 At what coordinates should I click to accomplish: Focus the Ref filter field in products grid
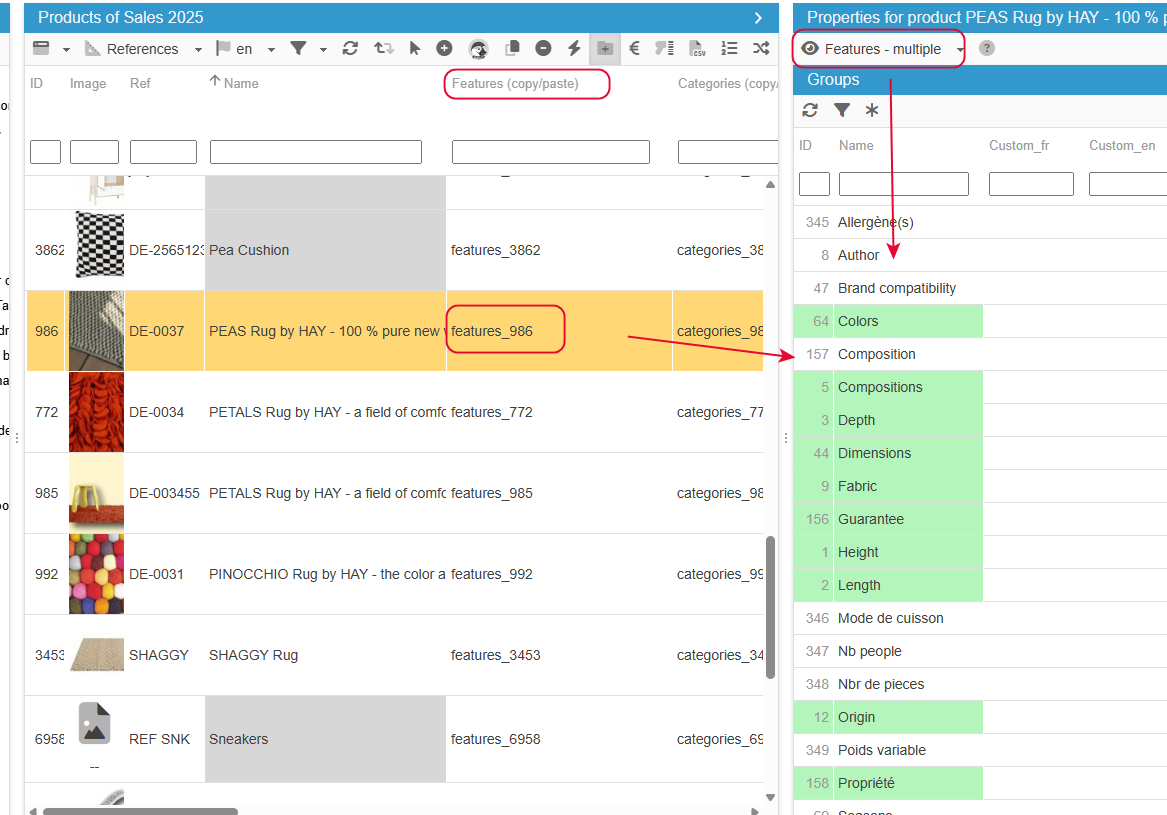(163, 152)
